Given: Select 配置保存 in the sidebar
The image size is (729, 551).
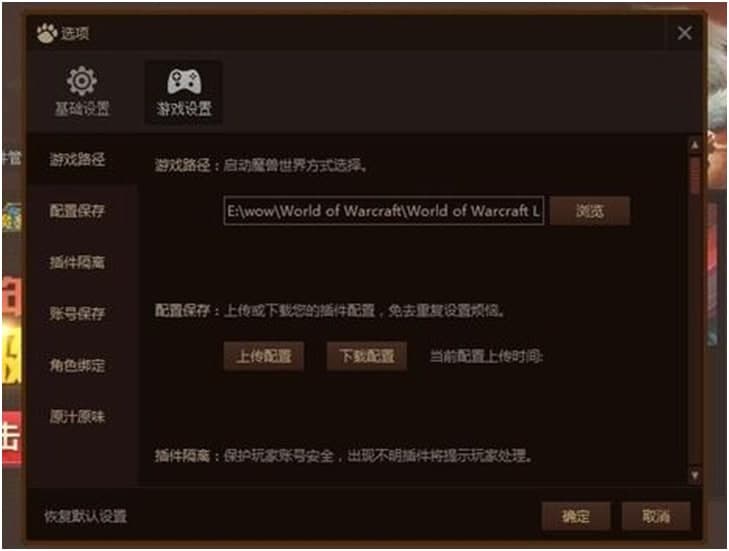Looking at the screenshot, I should [x=78, y=211].
